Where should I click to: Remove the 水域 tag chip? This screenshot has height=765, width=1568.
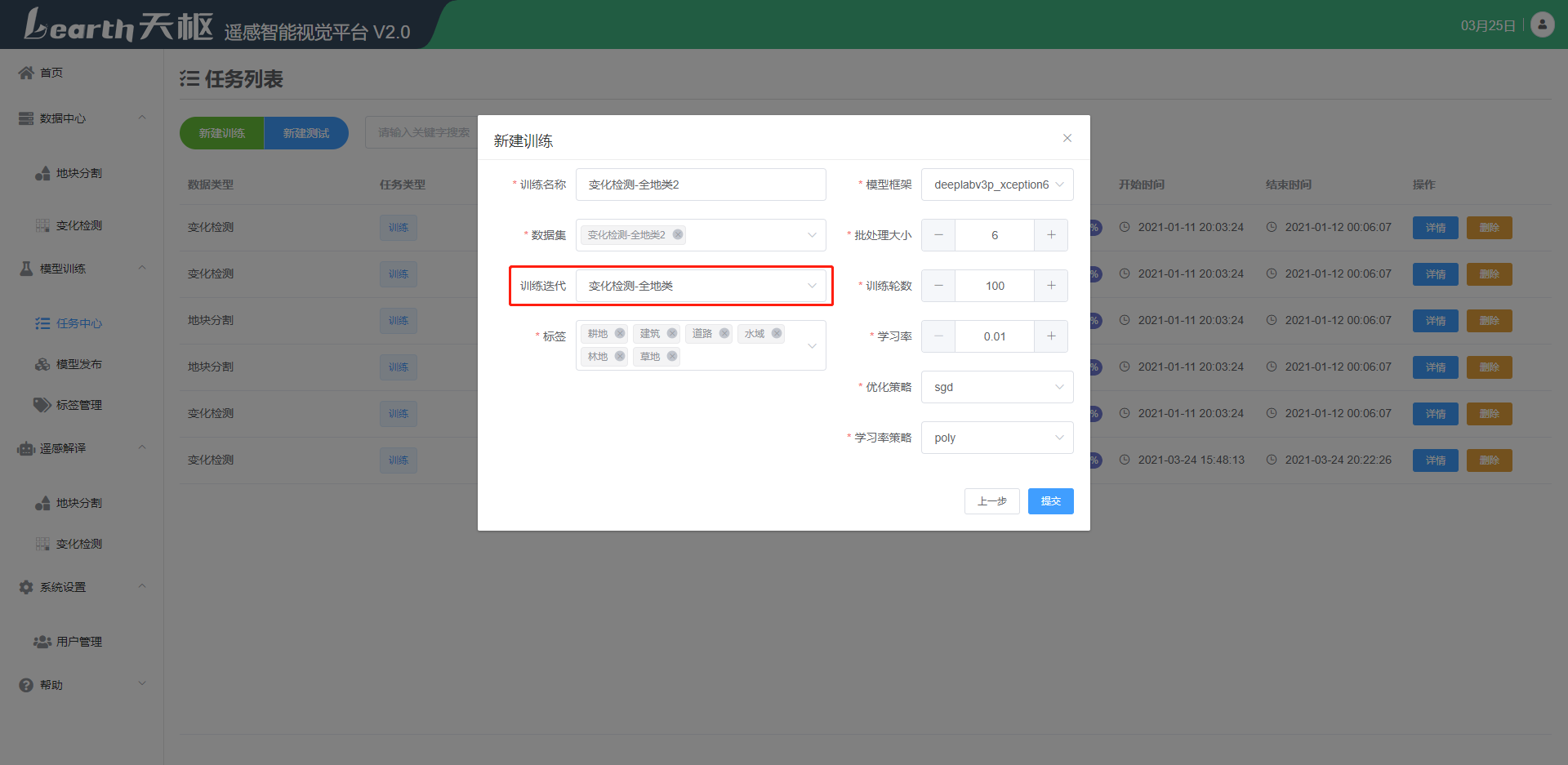point(777,333)
